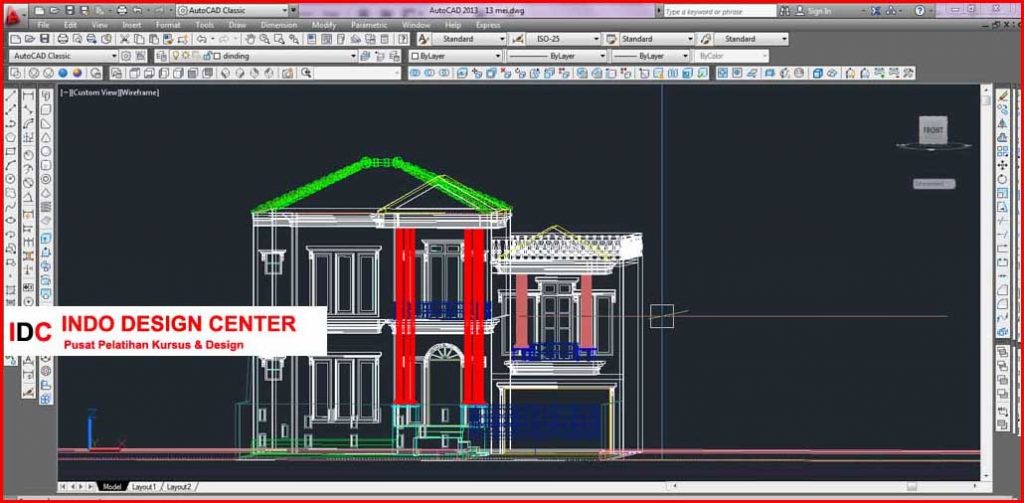Click the New drawing icon in Standard toolbar
This screenshot has width=1024, height=503.
click(16, 39)
